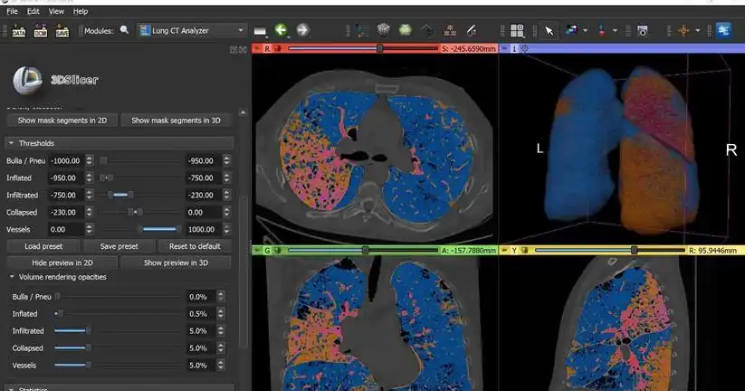Click the red slice offset slider
The height and width of the screenshot is (391, 749).
pyautogui.click(x=364, y=49)
